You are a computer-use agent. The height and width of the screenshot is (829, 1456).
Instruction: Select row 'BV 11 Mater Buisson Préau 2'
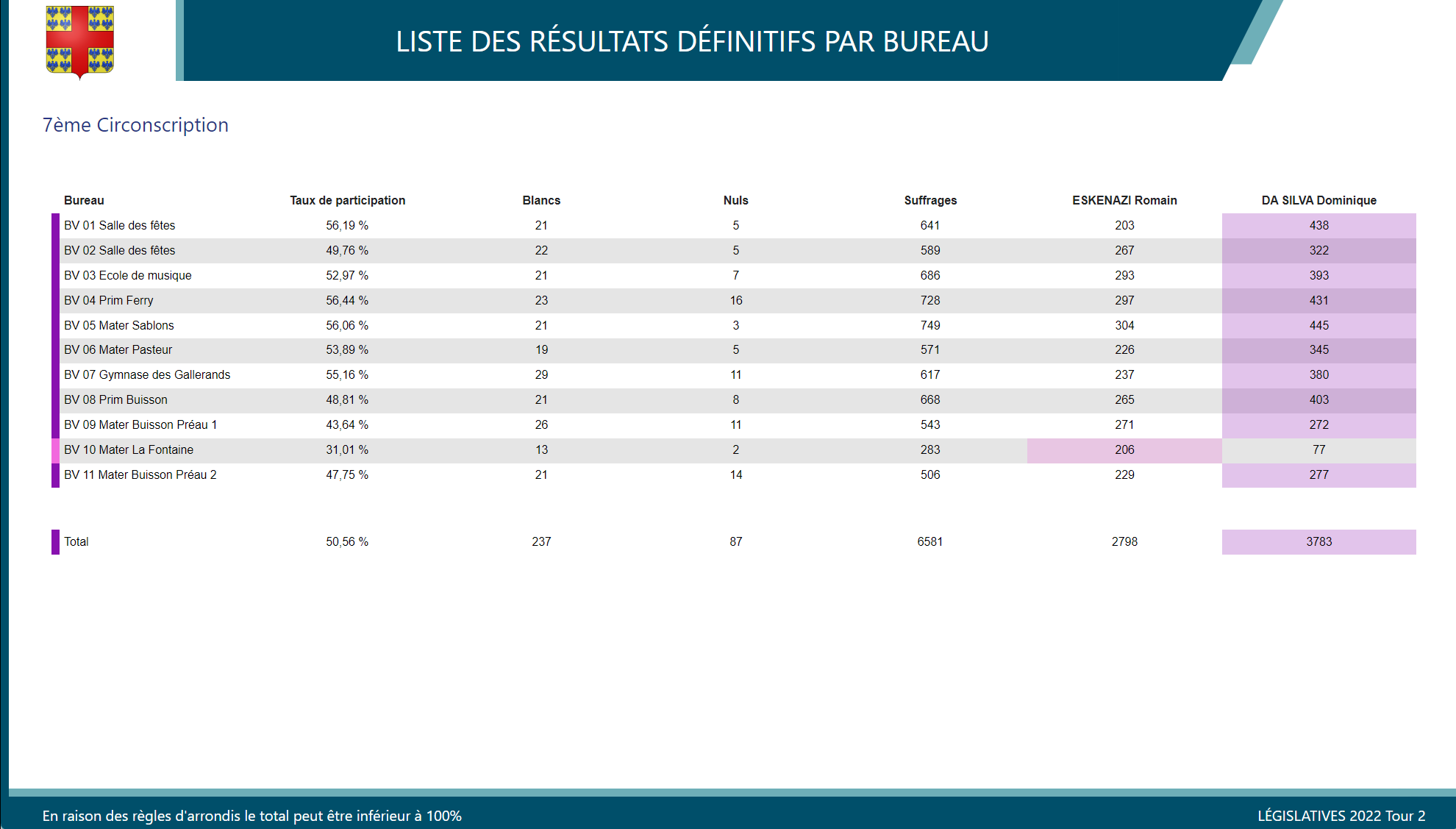(734, 475)
